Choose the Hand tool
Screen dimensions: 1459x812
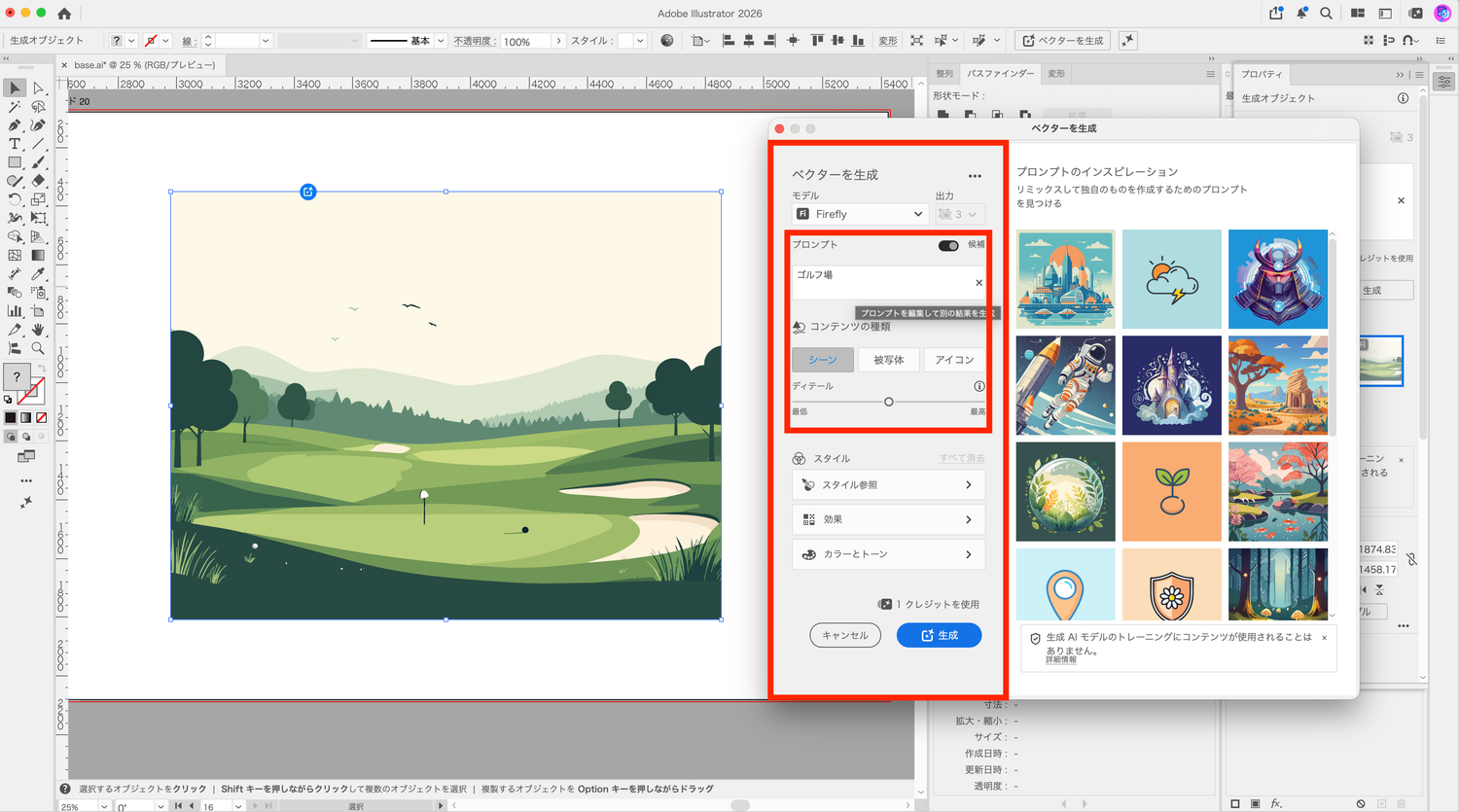click(x=38, y=329)
